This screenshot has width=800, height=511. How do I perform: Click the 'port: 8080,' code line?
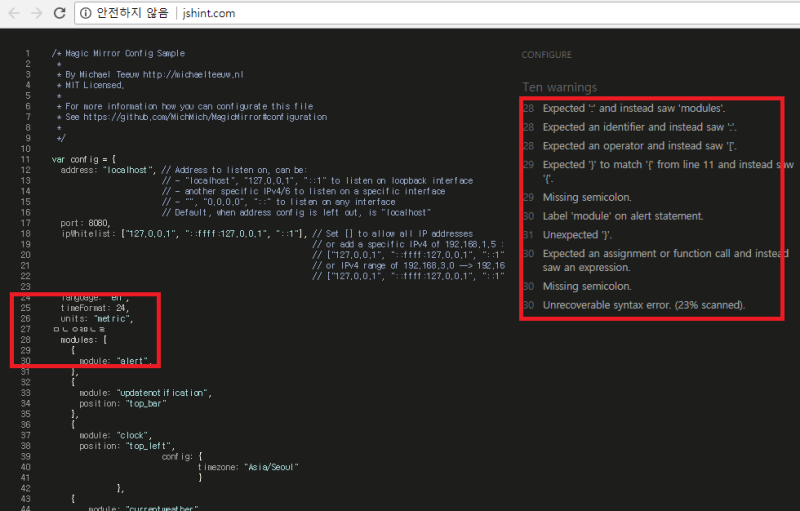(85, 223)
